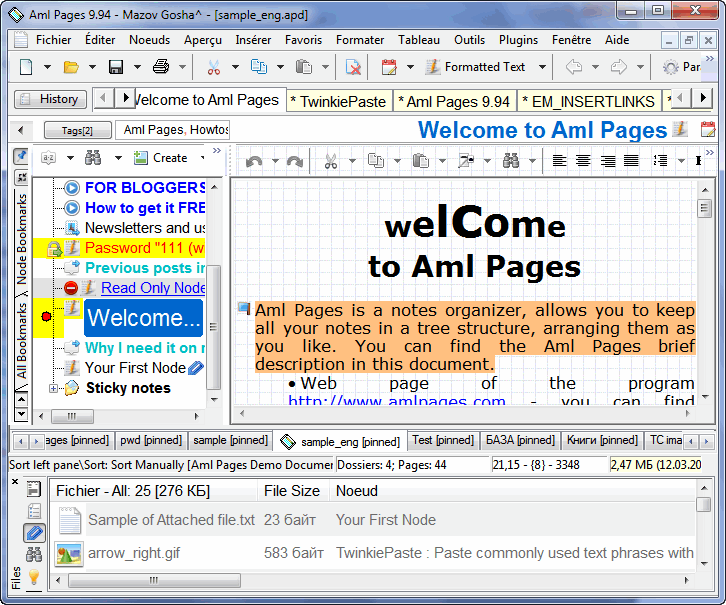Screen dimensions: 726x605
Task: Switch to the All Bookmarks vertical tab
Action: pyautogui.click(x=21, y=341)
